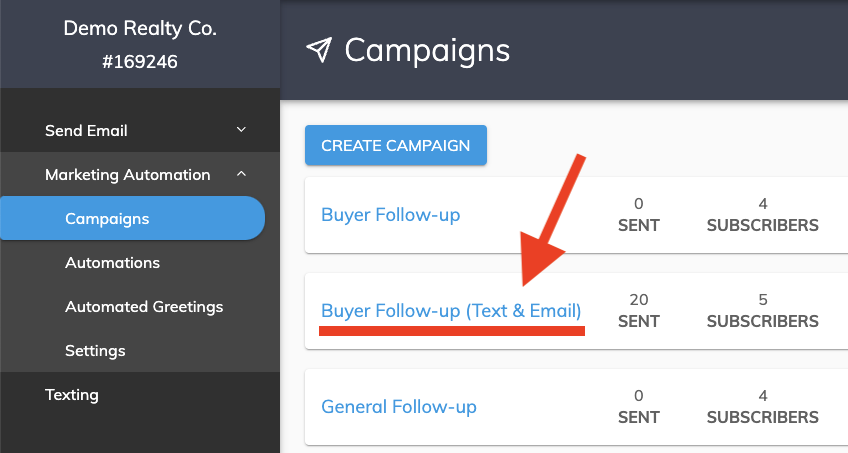Screen dimensions: 848x453
Task: Open Marketing Automation Settings
Action: click(x=95, y=351)
